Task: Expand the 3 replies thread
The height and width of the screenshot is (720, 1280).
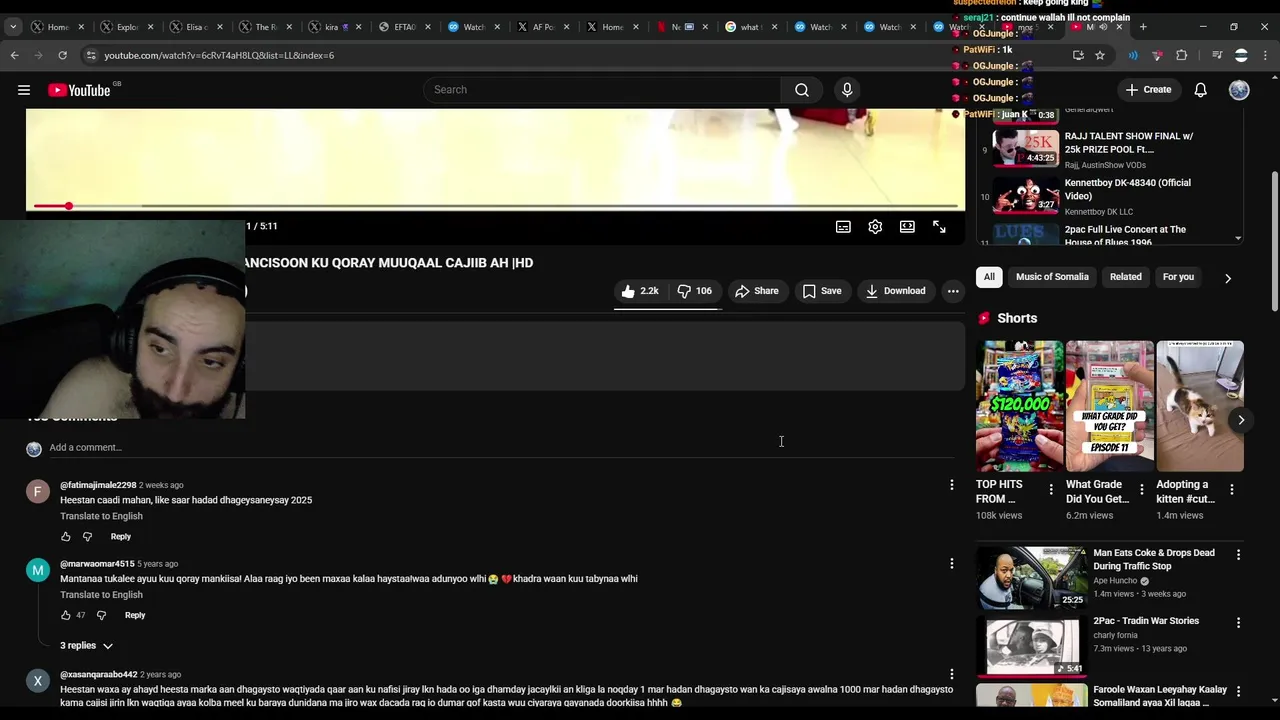Action: click(86, 646)
